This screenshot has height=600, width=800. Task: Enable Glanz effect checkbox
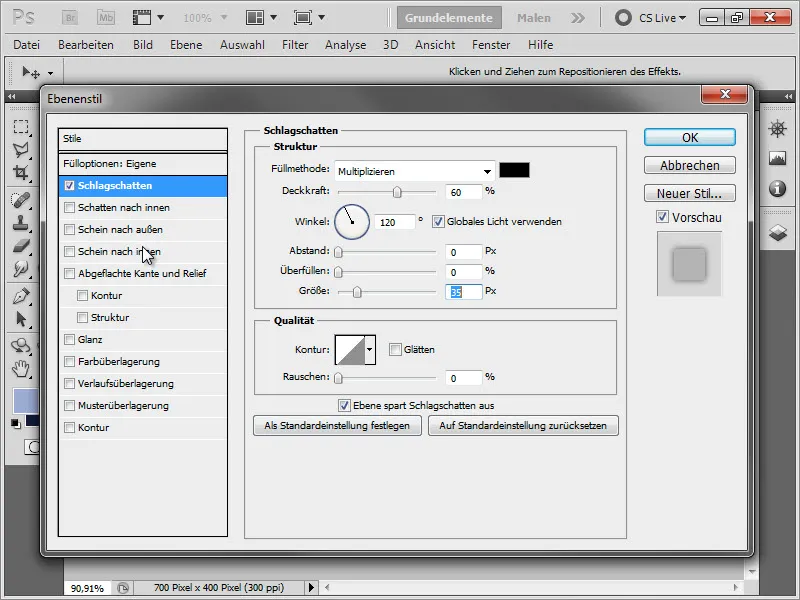pos(69,339)
